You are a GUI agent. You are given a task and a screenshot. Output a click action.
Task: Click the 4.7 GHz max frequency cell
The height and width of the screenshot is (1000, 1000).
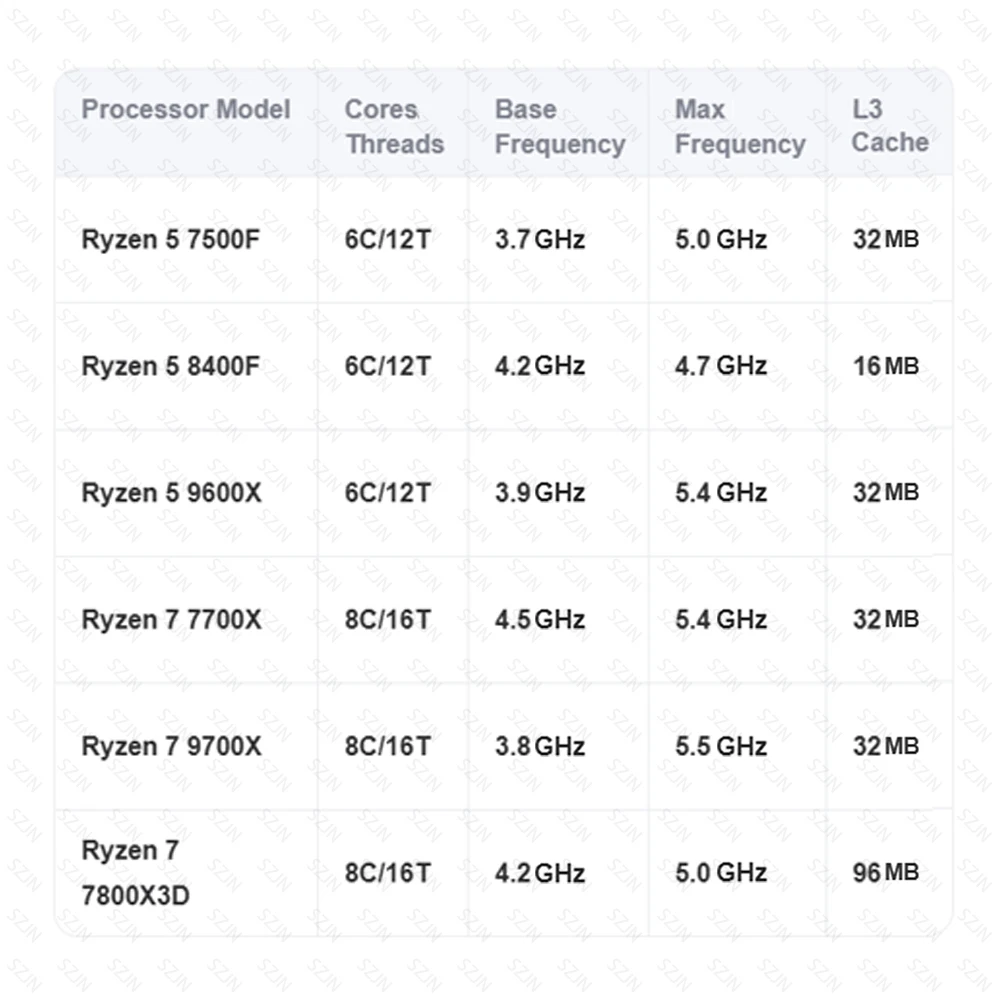(721, 366)
